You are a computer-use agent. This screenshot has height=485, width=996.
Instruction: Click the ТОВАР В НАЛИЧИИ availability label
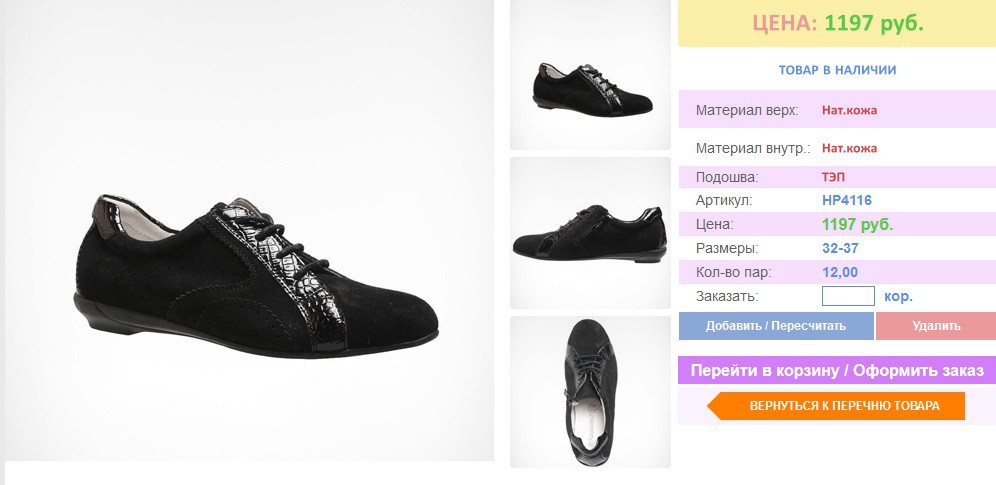click(x=837, y=70)
